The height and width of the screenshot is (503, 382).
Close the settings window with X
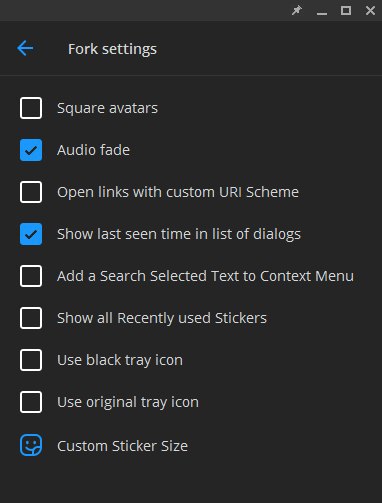coord(370,11)
